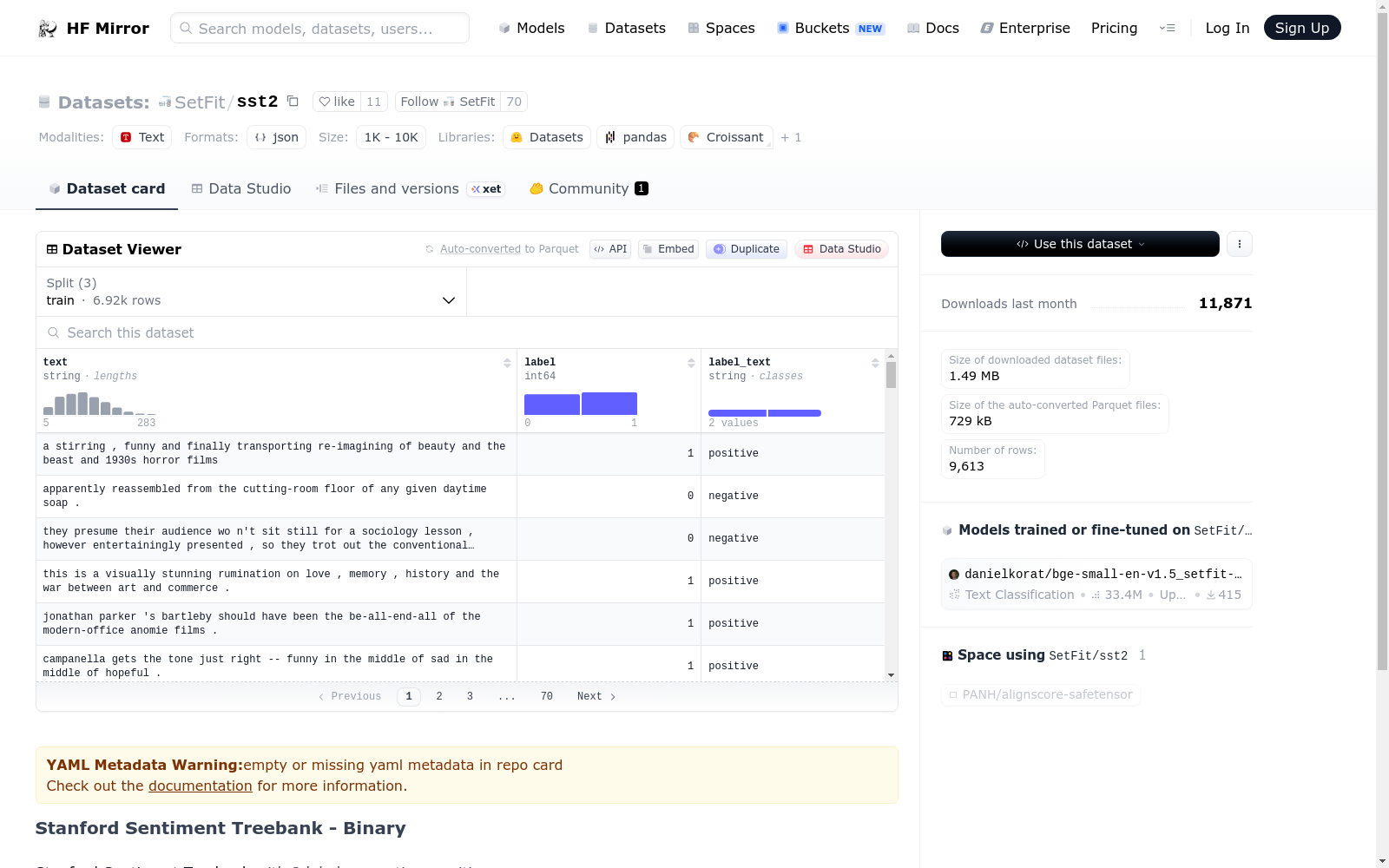Open the Enterprise page
This screenshot has width=1389, height=868.
[x=1025, y=28]
